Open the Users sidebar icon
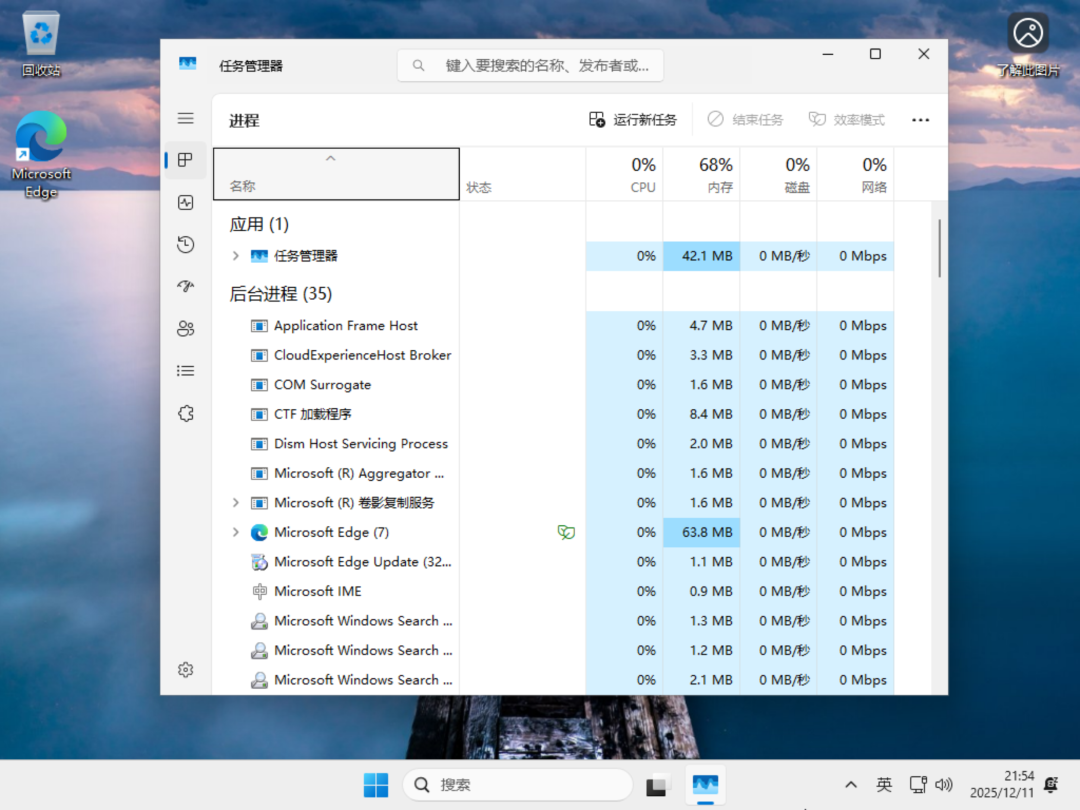Screen dimensions: 1080x810 coord(185,329)
